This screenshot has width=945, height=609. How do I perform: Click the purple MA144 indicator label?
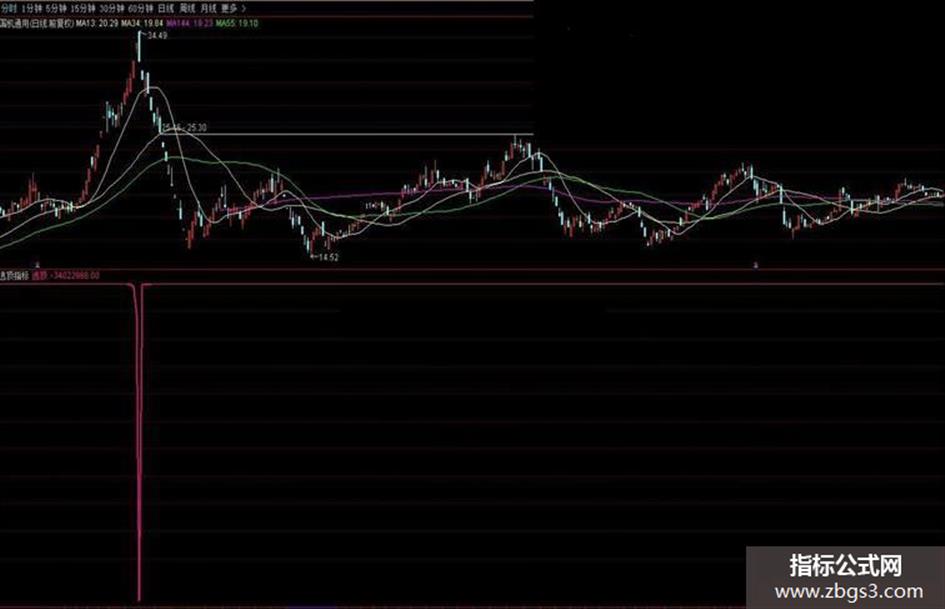[190, 24]
